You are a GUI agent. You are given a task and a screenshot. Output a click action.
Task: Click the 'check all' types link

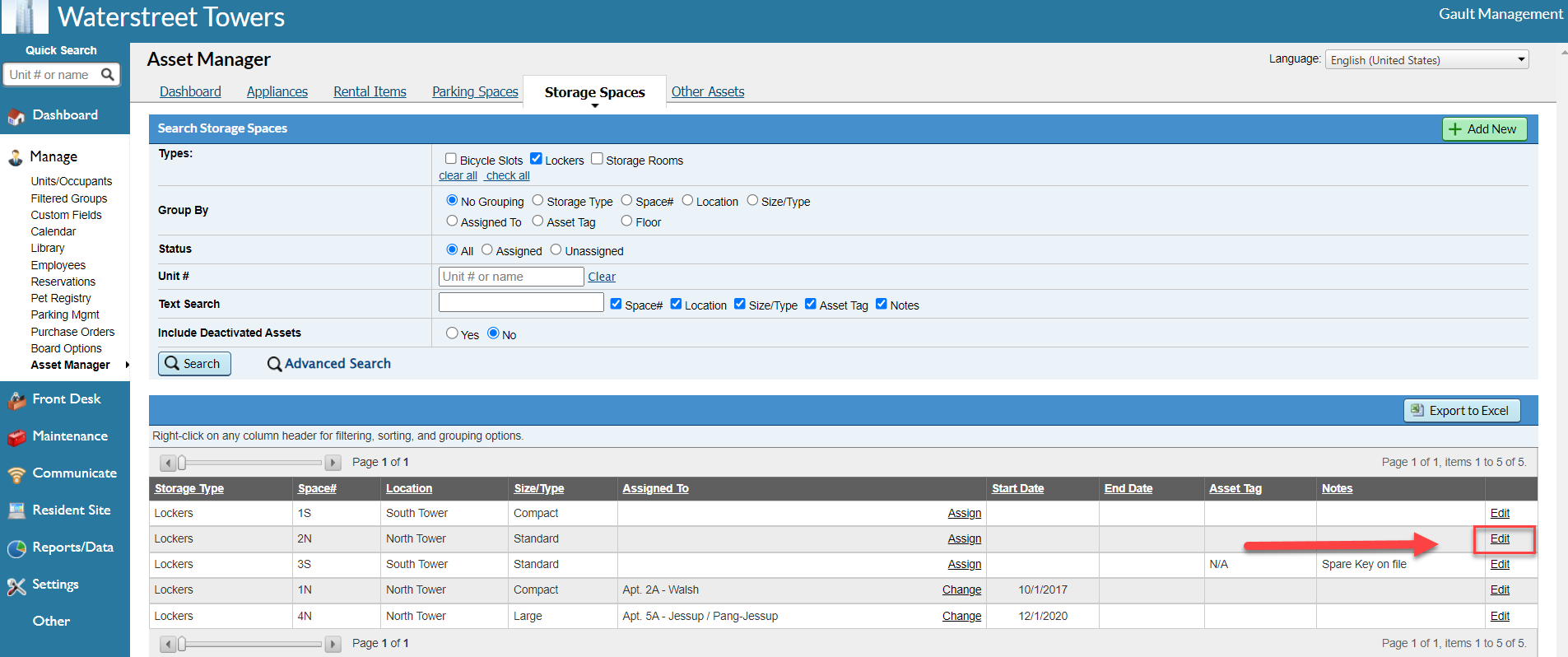click(508, 175)
